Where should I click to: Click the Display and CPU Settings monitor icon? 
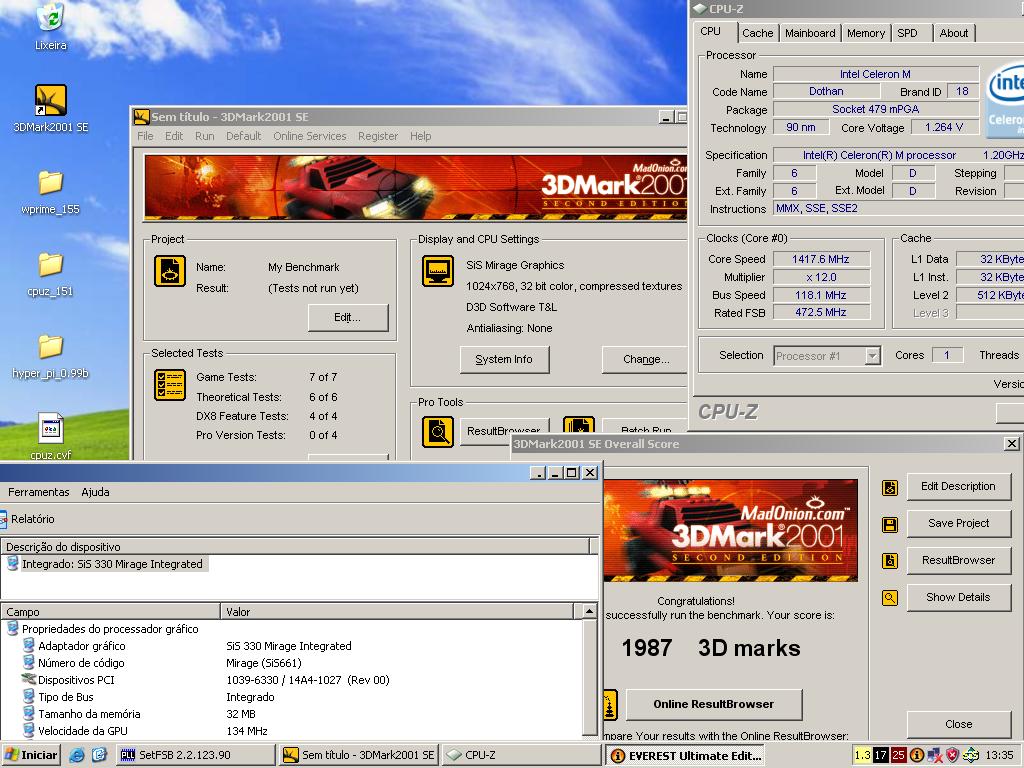(438, 271)
